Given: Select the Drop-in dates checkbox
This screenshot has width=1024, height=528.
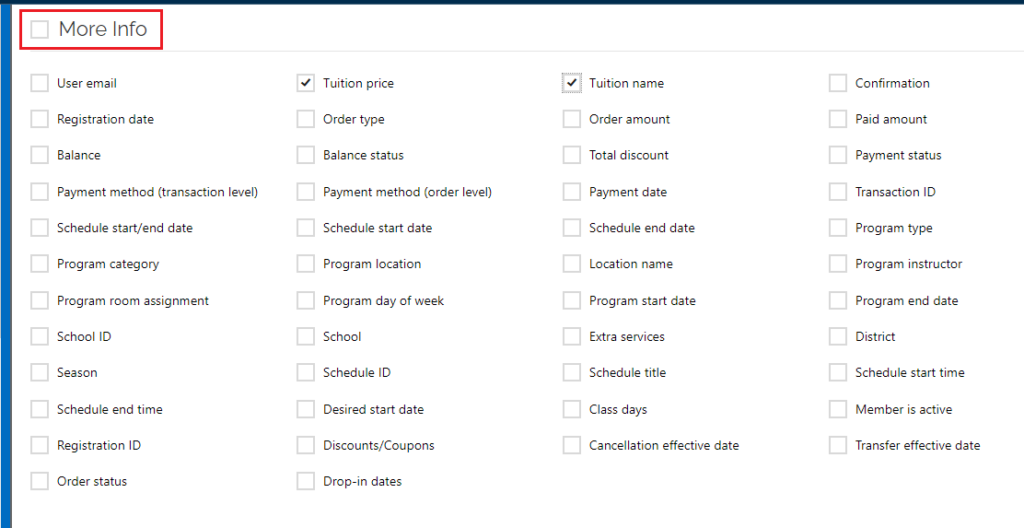Looking at the screenshot, I should tap(306, 482).
